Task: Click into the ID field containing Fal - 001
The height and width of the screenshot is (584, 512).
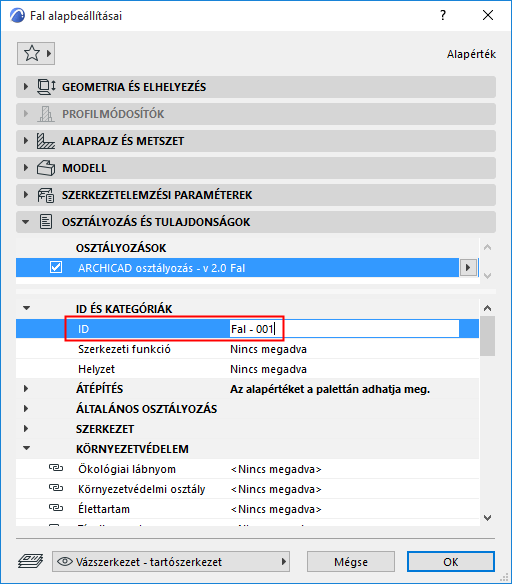Action: click(344, 329)
